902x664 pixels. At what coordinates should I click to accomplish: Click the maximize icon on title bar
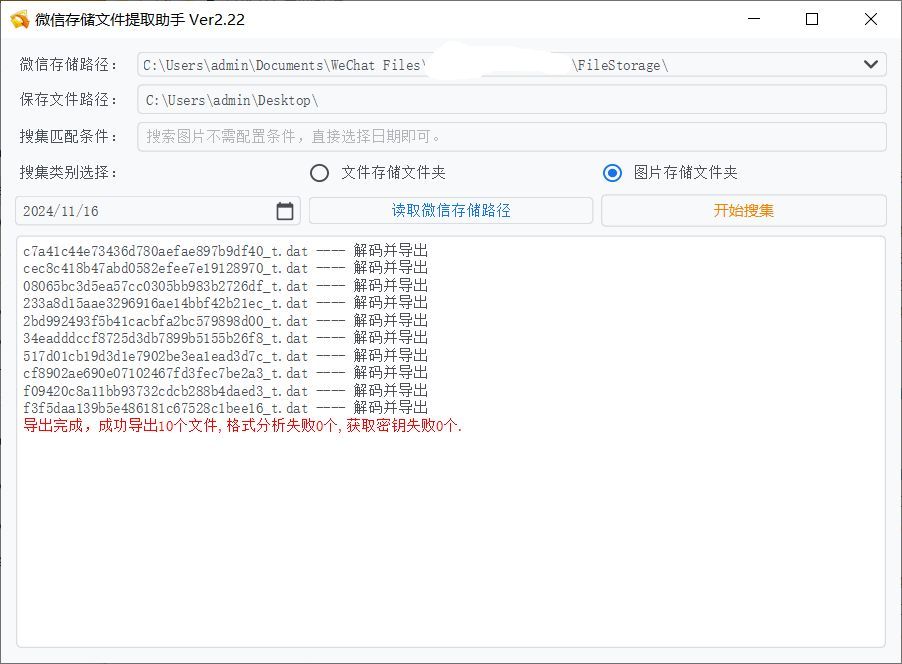[x=810, y=19]
